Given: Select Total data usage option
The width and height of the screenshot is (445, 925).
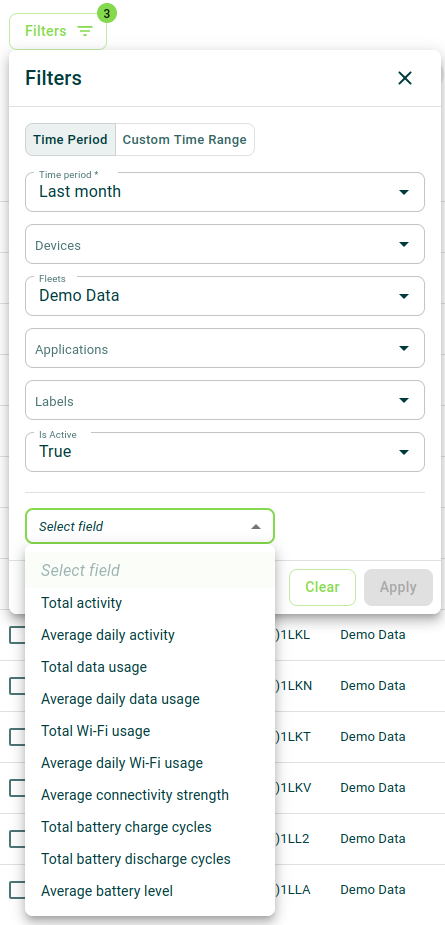Looking at the screenshot, I should point(150,667).
